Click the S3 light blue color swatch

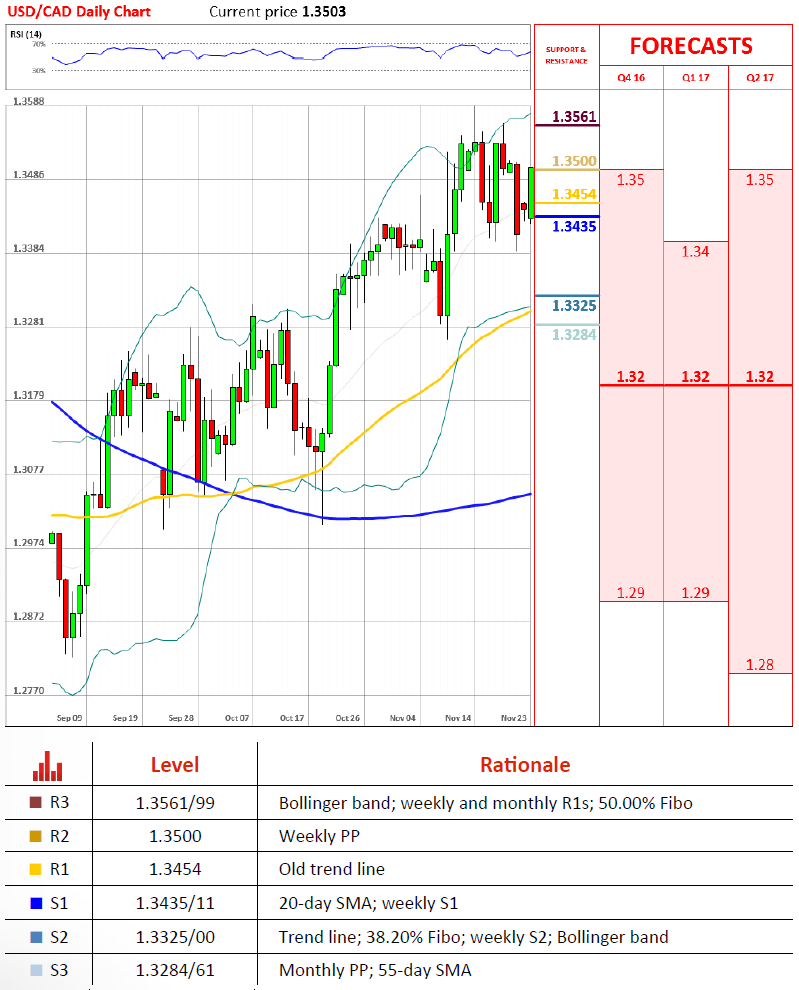pos(36,970)
